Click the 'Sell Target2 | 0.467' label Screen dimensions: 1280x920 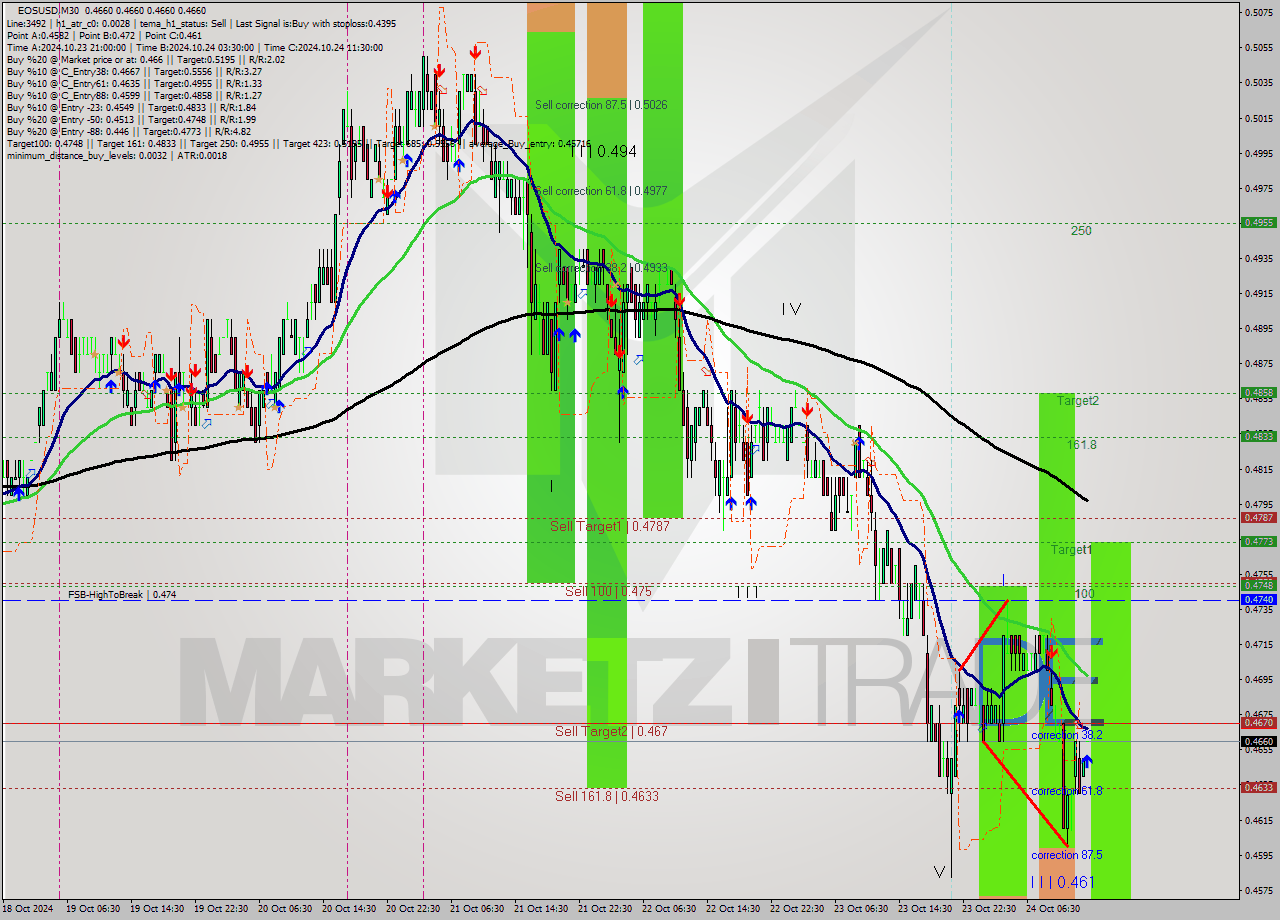coord(611,731)
